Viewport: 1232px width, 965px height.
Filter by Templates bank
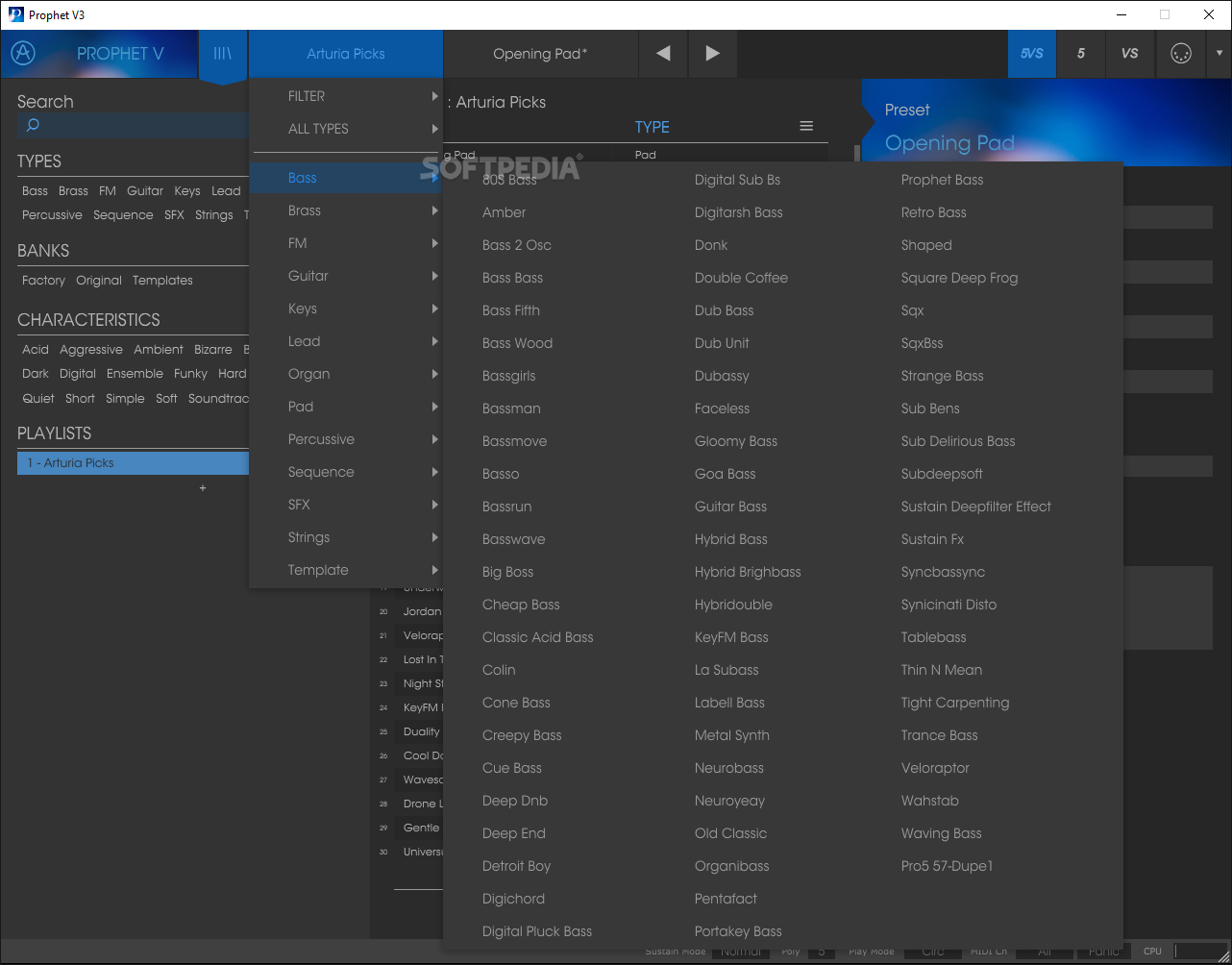(162, 281)
